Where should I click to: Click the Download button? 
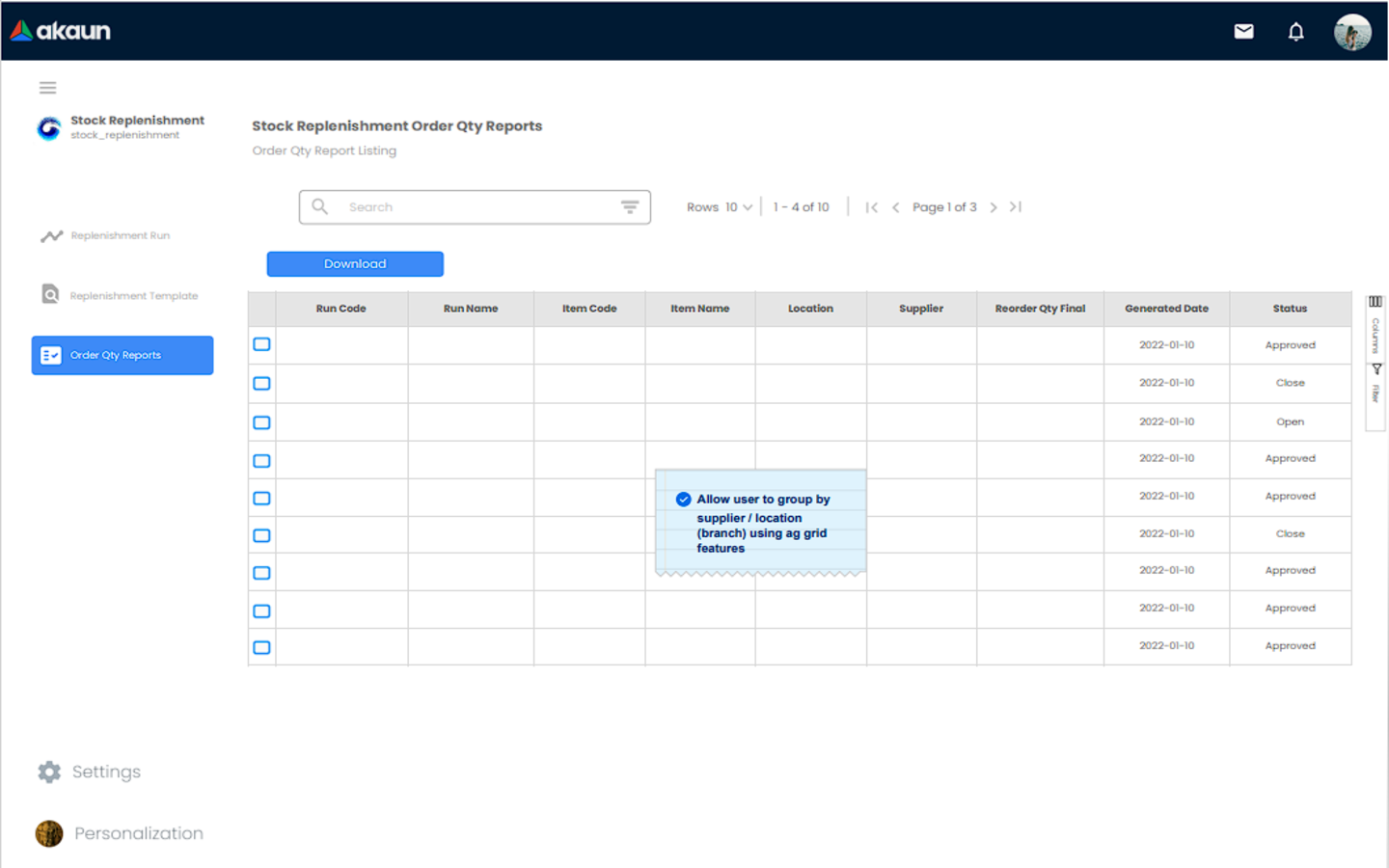355,264
